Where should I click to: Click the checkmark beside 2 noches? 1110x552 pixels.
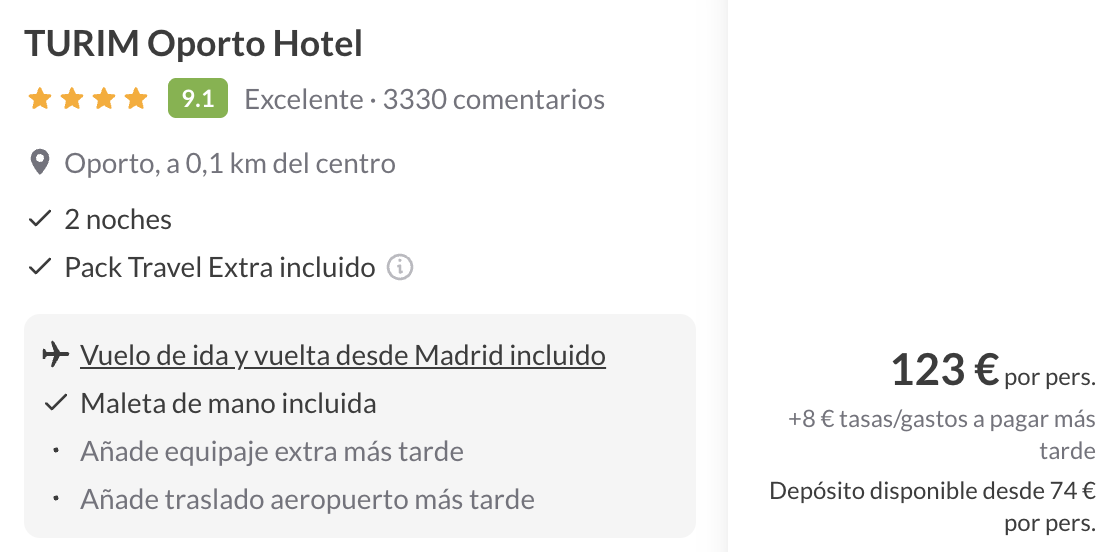pos(40,219)
